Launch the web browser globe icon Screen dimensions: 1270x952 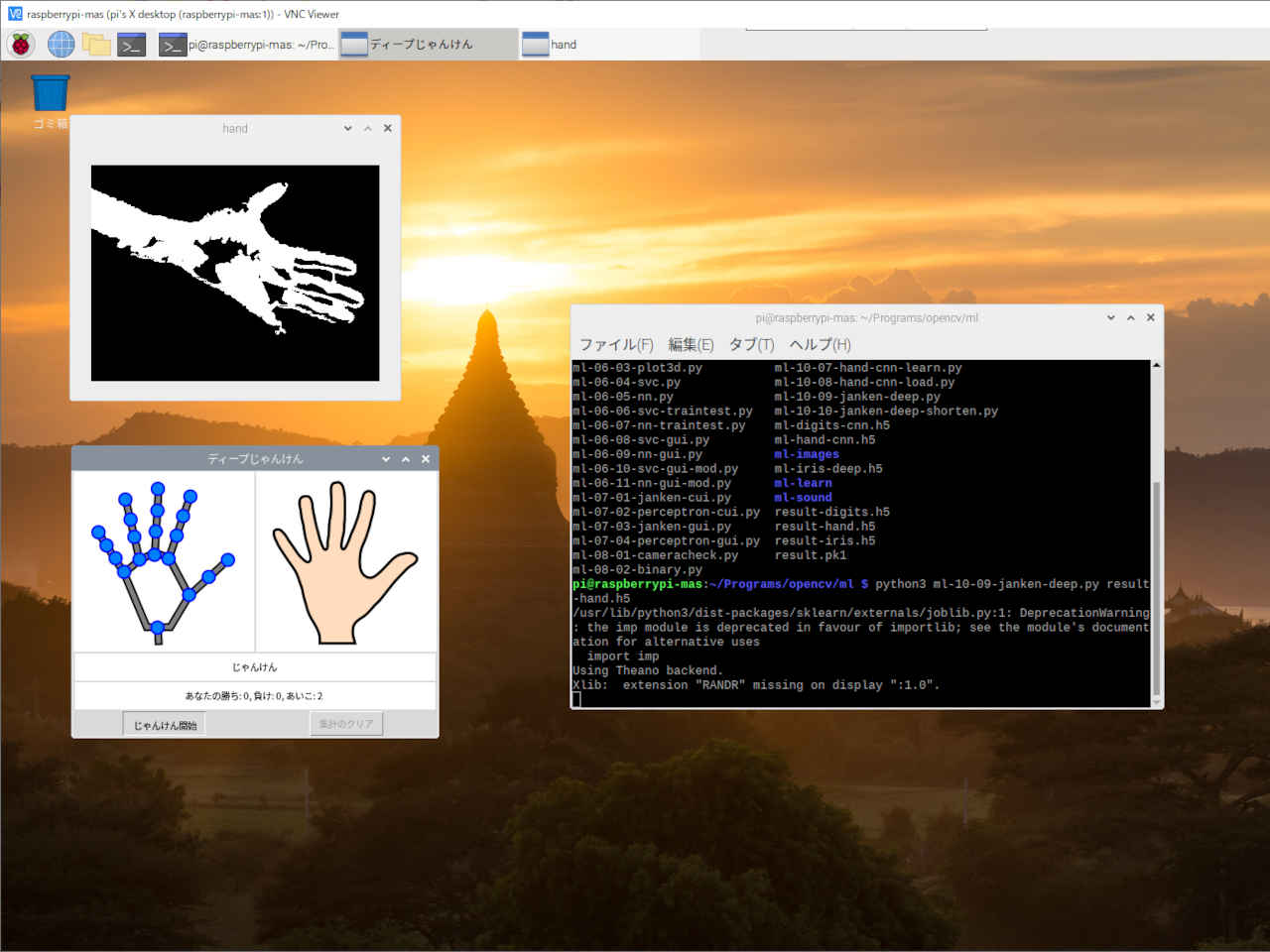point(61,44)
